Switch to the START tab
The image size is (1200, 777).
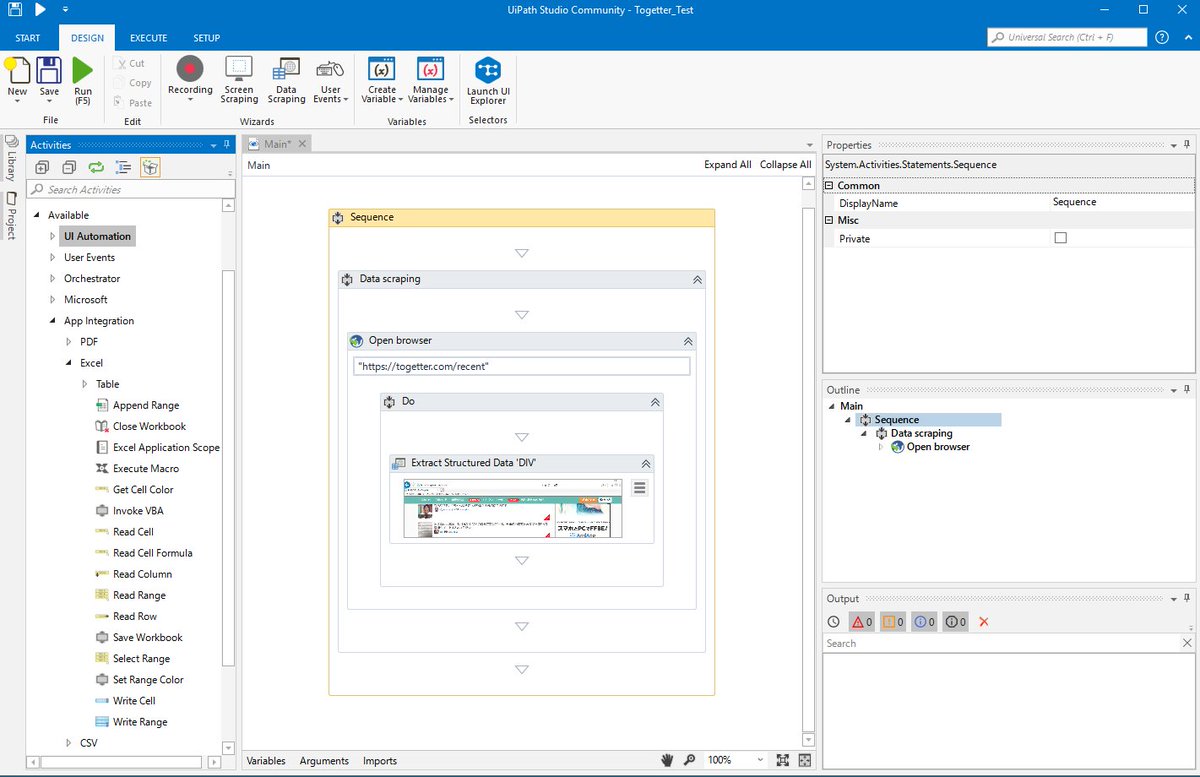pos(28,38)
